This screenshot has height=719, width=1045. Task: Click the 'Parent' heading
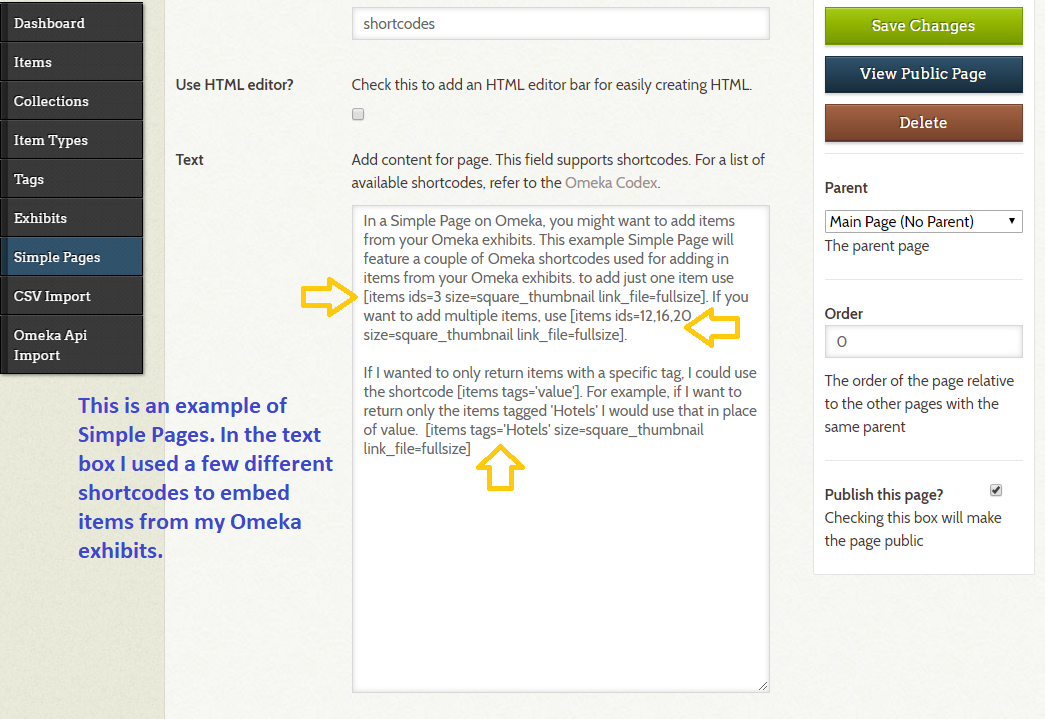[x=846, y=188]
